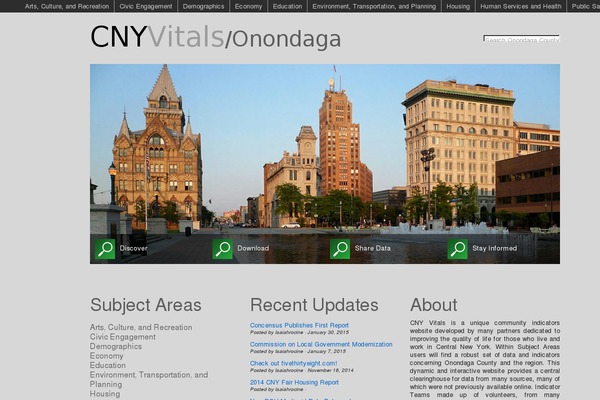Select Economy in top navigation bar
The image size is (600, 400).
click(x=248, y=6)
